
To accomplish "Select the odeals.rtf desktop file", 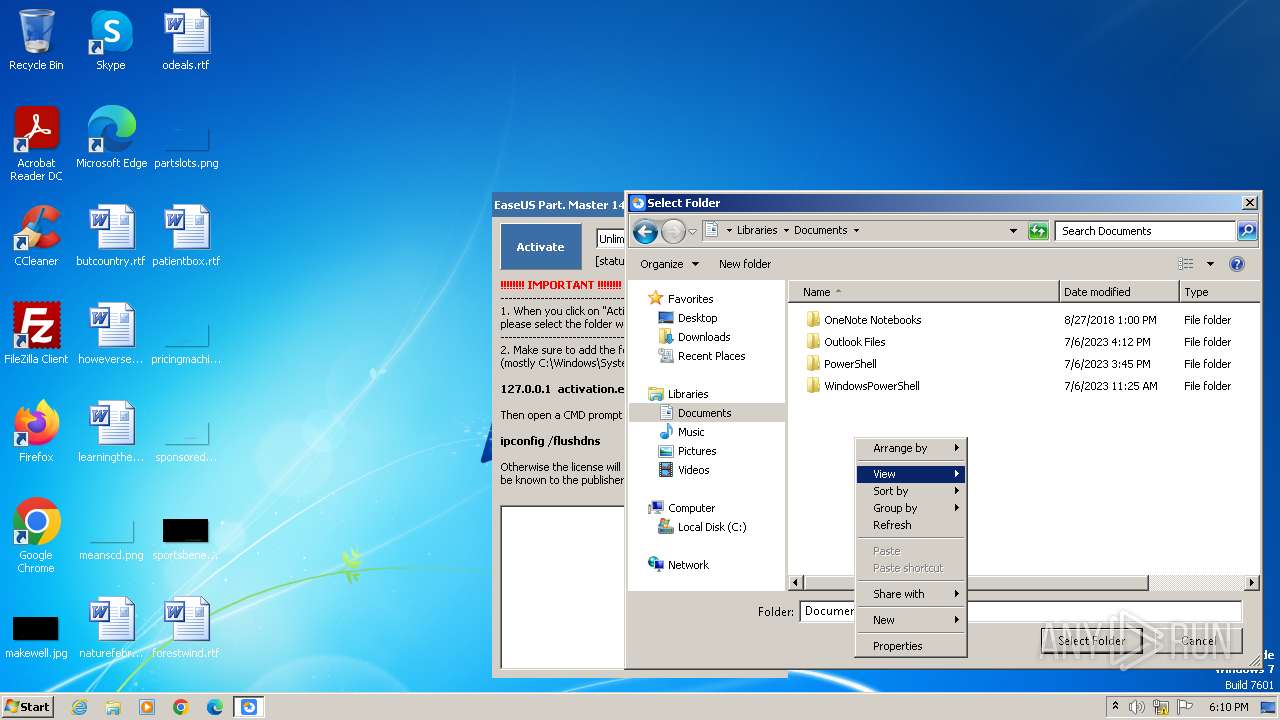I will 186,40.
